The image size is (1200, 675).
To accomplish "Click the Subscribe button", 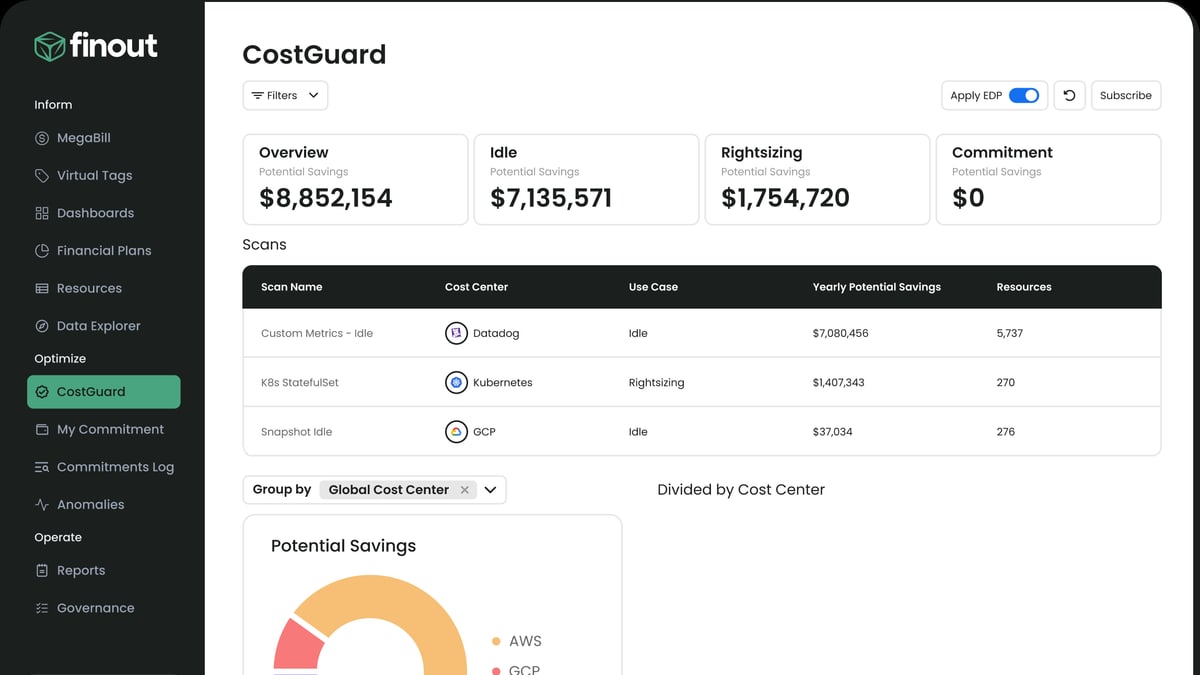I will coord(1126,96).
